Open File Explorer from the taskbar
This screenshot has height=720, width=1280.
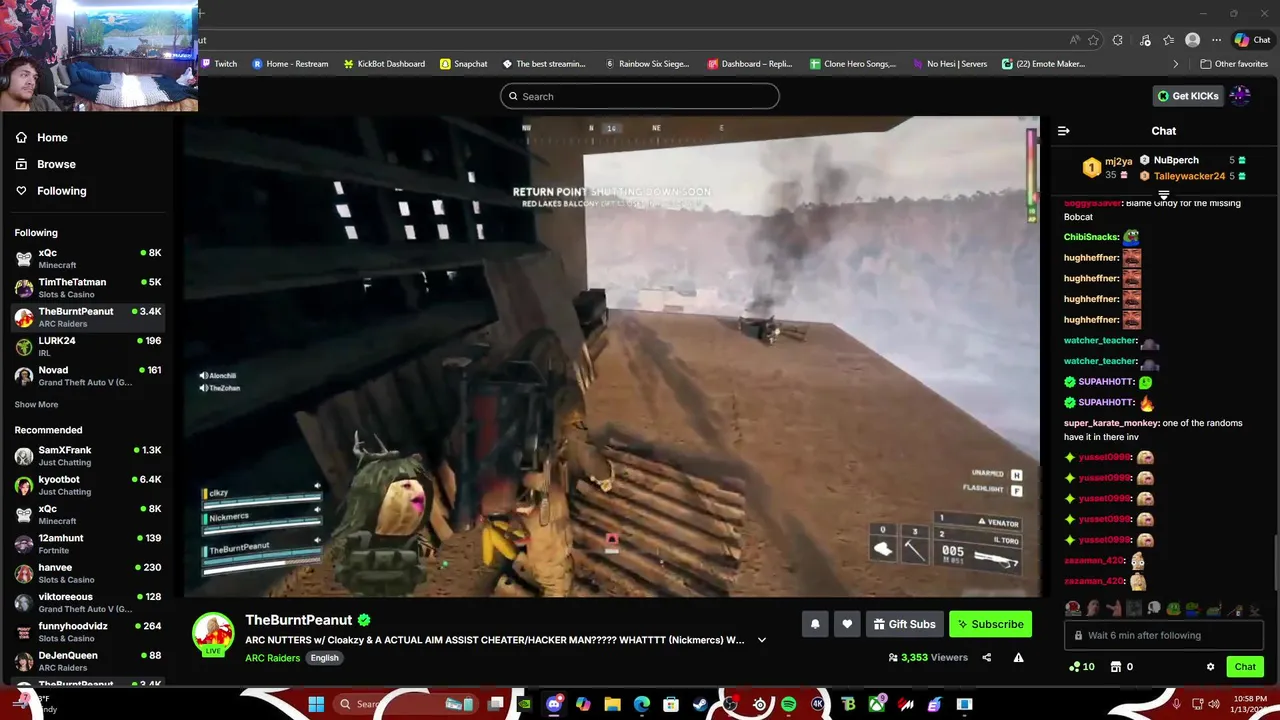click(612, 704)
